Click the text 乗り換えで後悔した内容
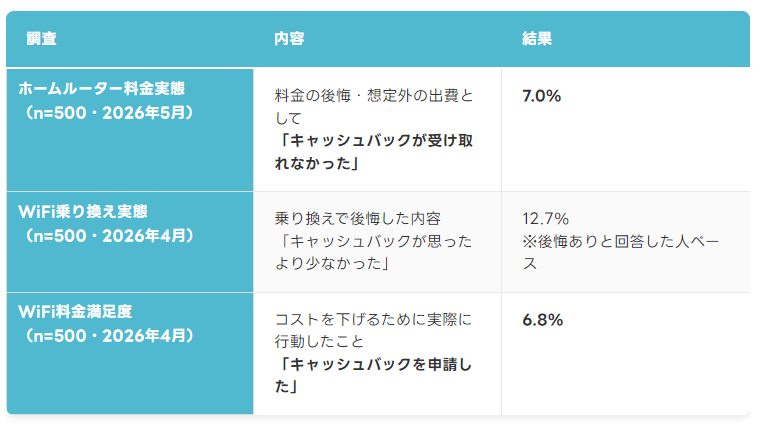Screen dimensions: 761x424 click(x=358, y=219)
